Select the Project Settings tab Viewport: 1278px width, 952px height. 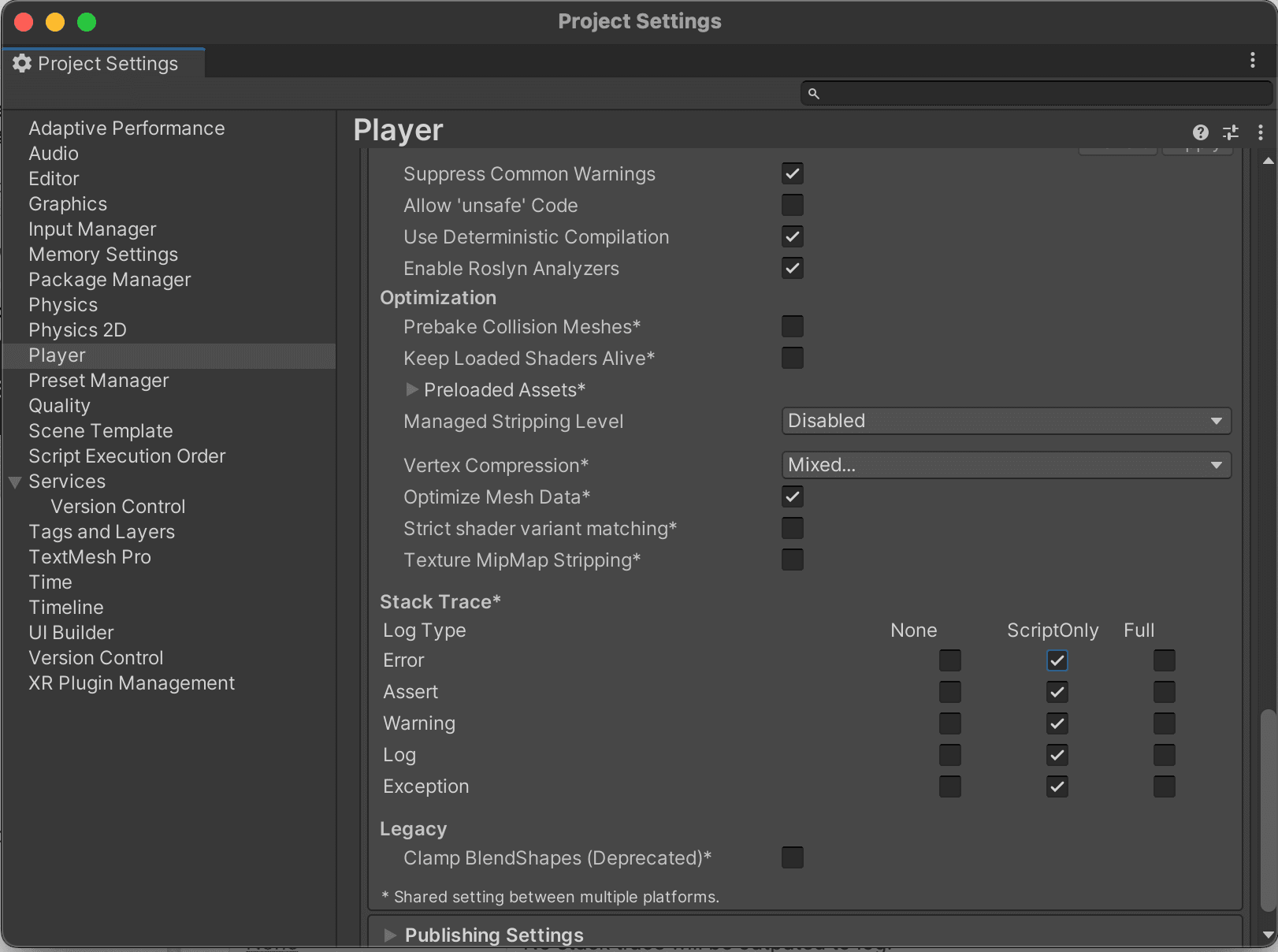(102, 63)
